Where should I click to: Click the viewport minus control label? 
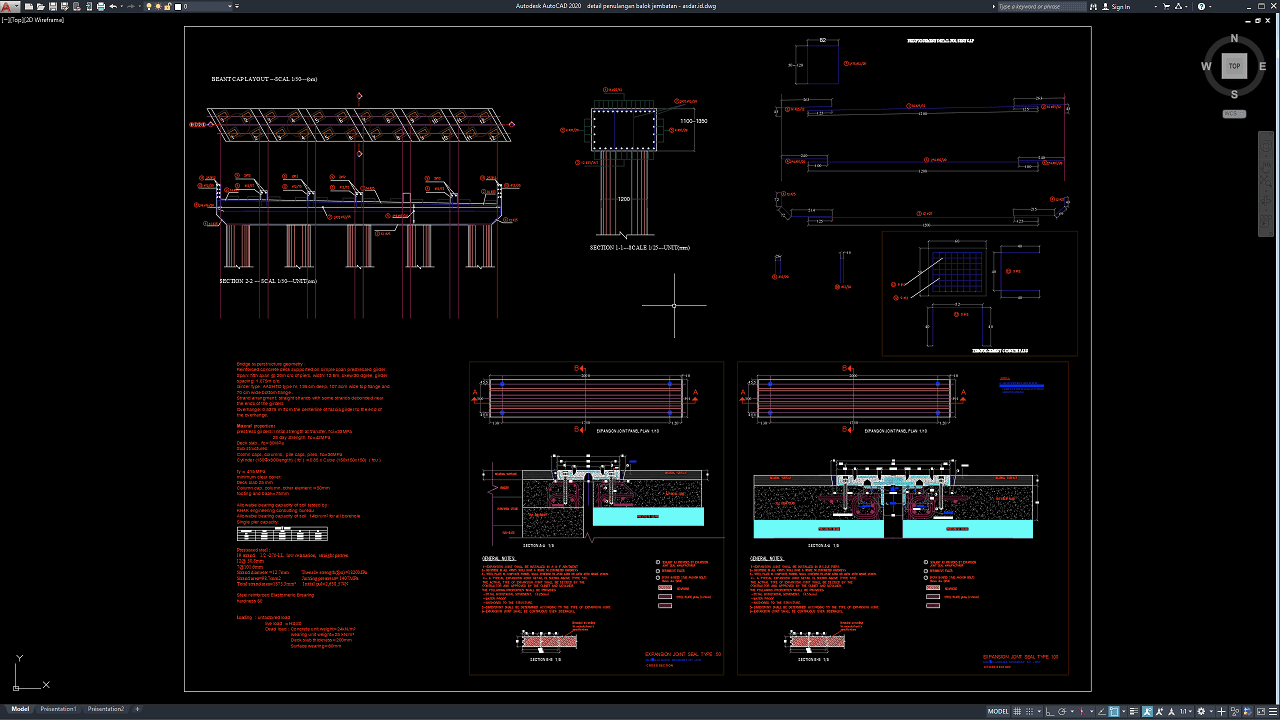(x=4, y=19)
